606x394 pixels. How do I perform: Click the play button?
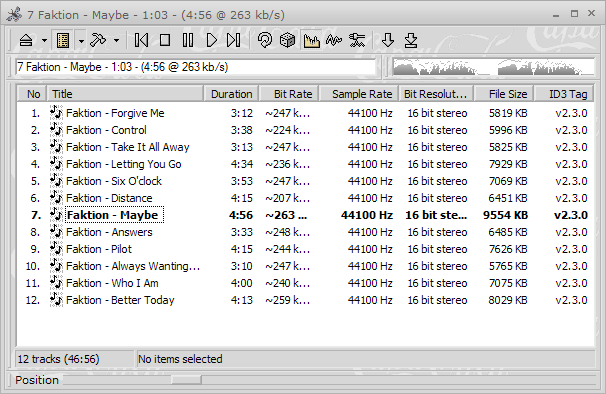pyautogui.click(x=211, y=40)
